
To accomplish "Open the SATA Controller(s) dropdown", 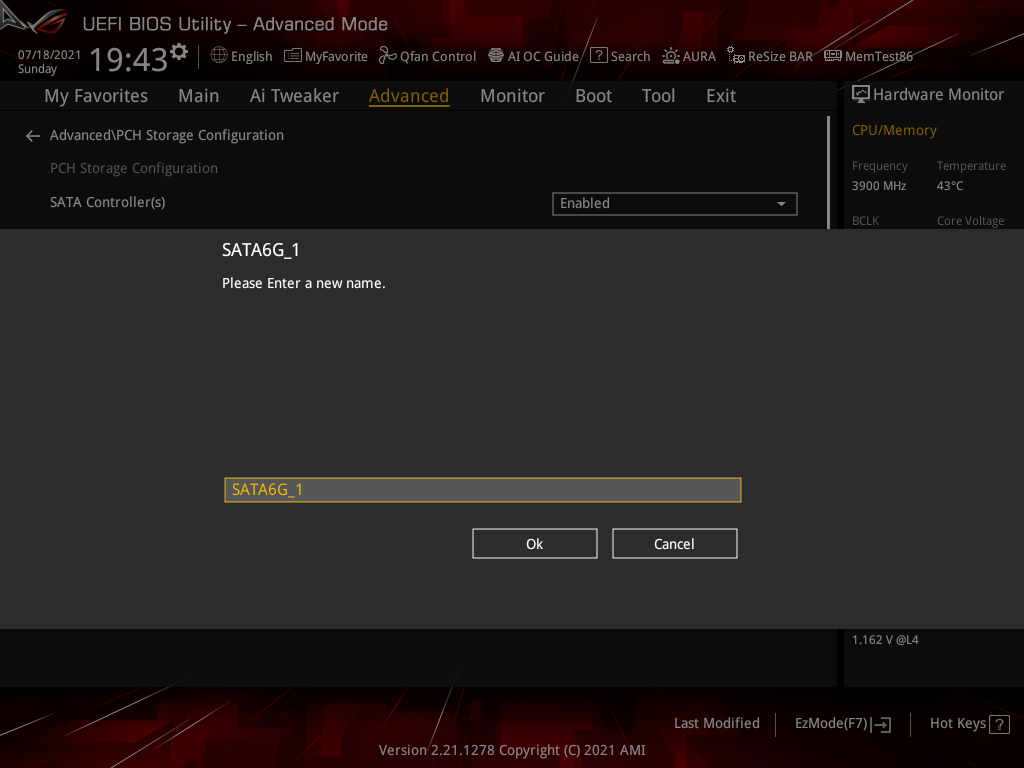I will [674, 203].
